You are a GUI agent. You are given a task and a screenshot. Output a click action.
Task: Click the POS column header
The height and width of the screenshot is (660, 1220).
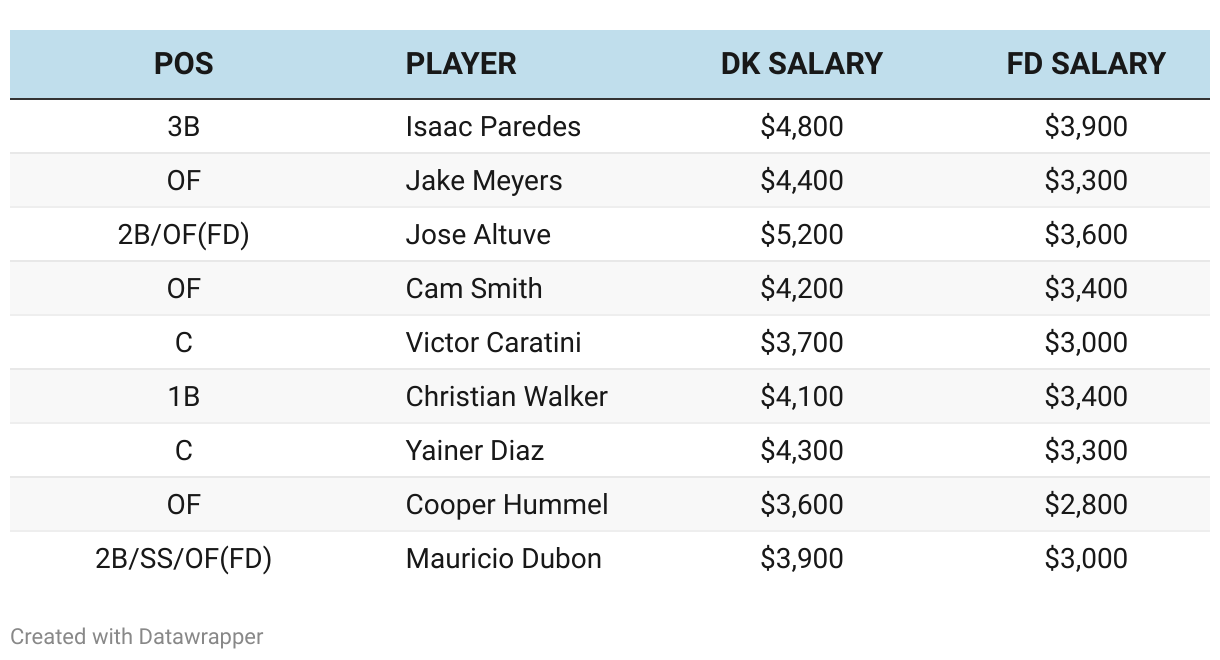tap(183, 64)
